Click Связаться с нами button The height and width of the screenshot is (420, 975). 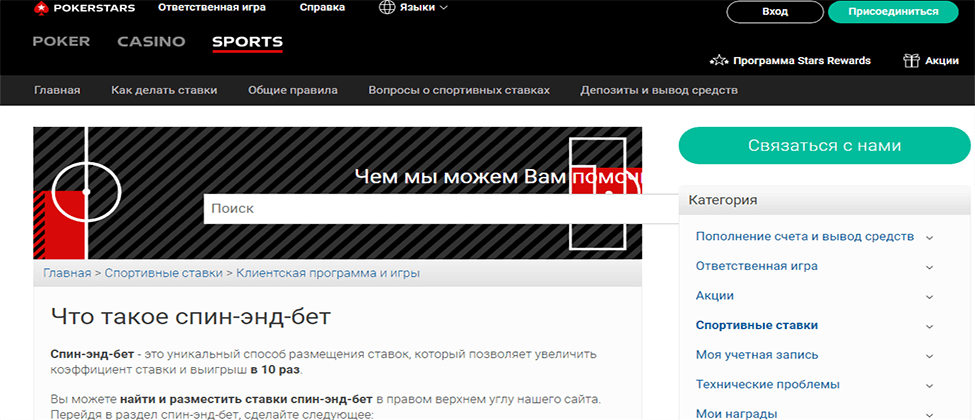coord(825,146)
